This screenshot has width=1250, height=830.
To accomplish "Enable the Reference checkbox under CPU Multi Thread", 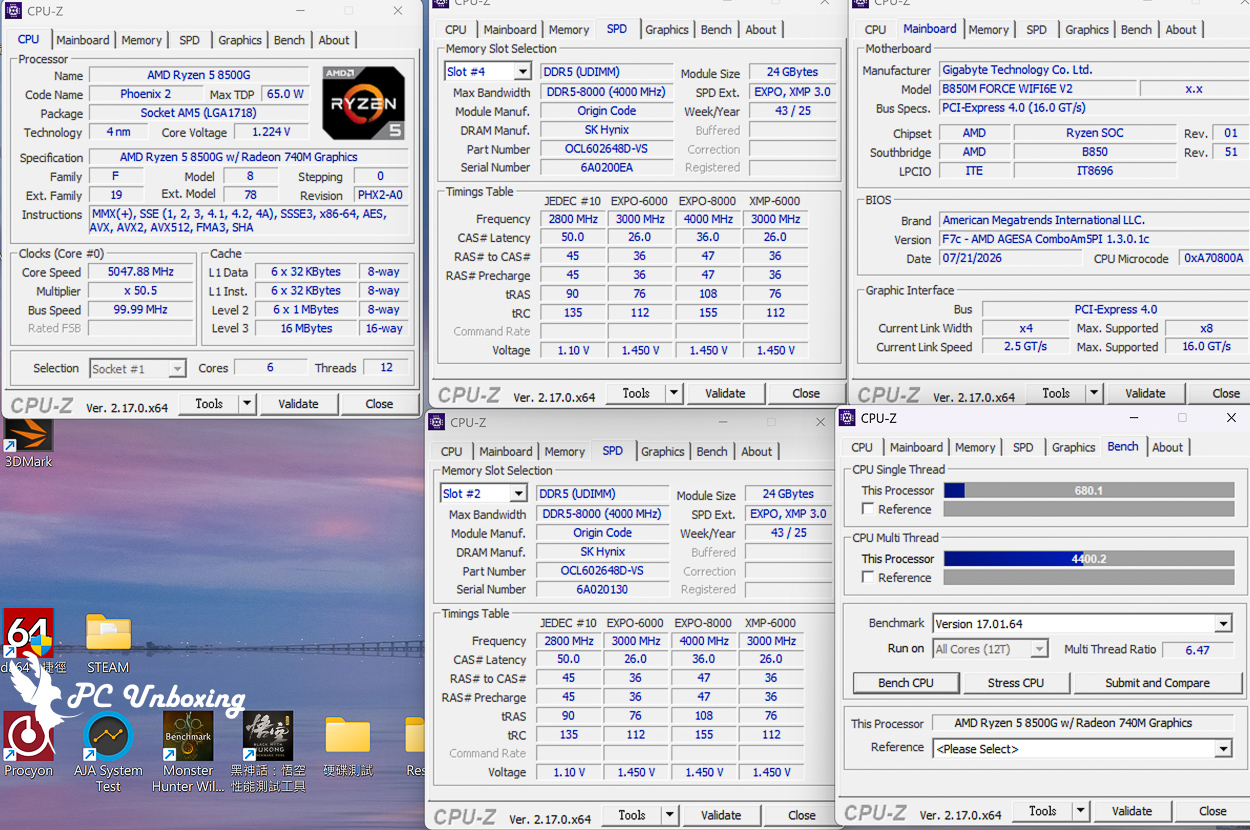I will (x=868, y=577).
